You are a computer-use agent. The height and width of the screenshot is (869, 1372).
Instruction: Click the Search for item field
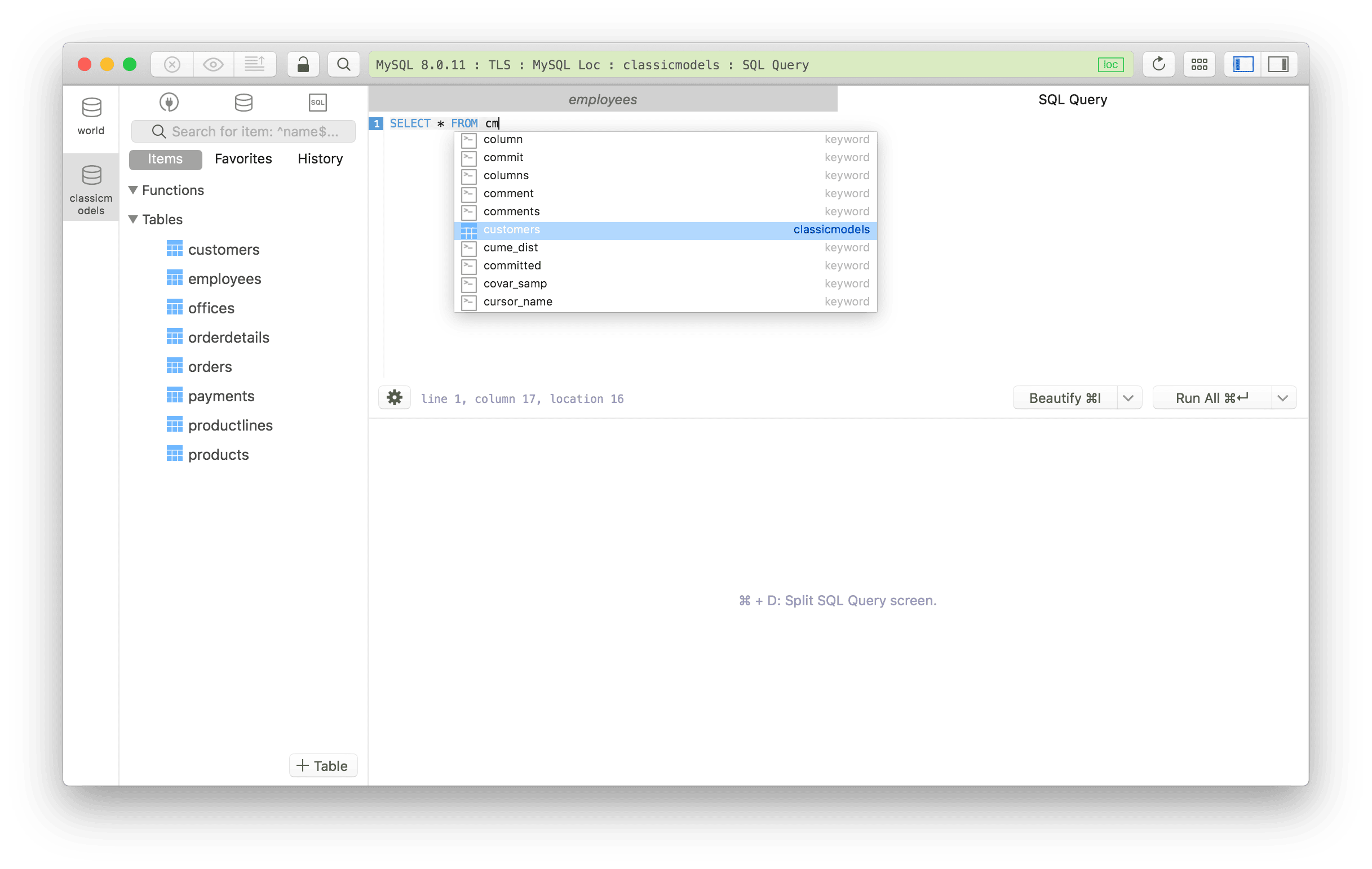point(244,131)
